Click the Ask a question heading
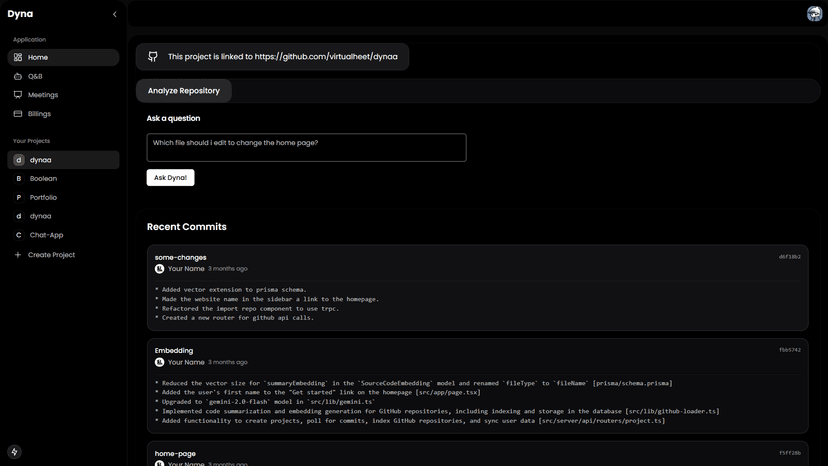The image size is (828, 466). tap(173, 118)
